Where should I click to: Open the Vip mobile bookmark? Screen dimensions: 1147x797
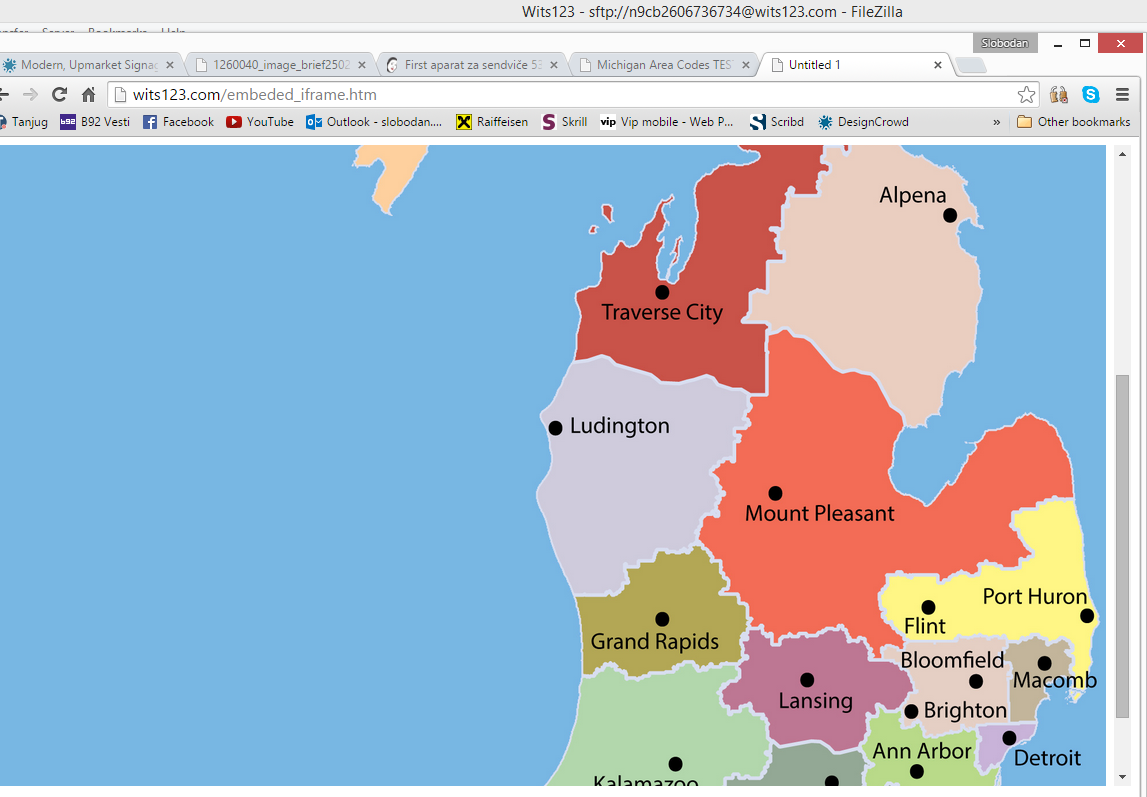(666, 122)
